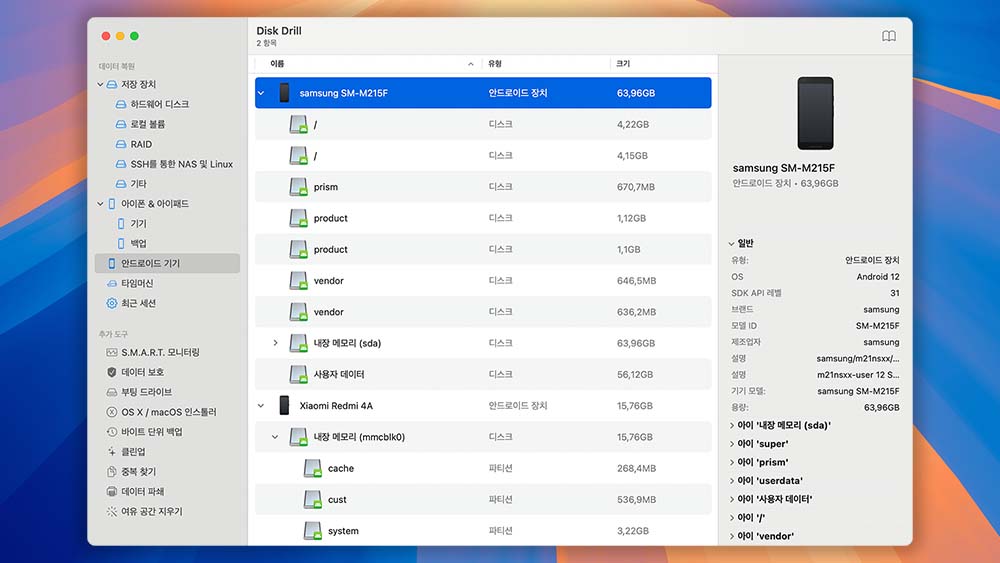1000x563 pixels.
Task: Expand 아이 'super' section
Action: [732, 444]
